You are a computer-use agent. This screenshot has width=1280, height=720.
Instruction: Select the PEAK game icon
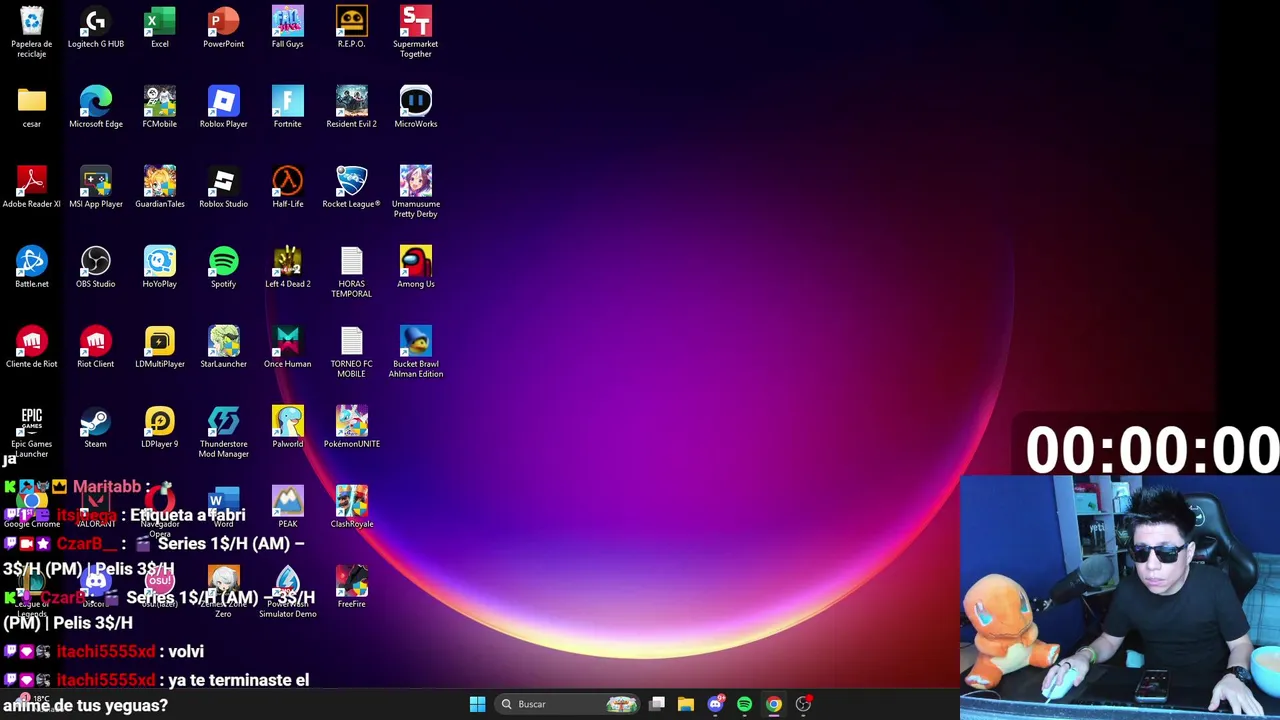click(288, 507)
